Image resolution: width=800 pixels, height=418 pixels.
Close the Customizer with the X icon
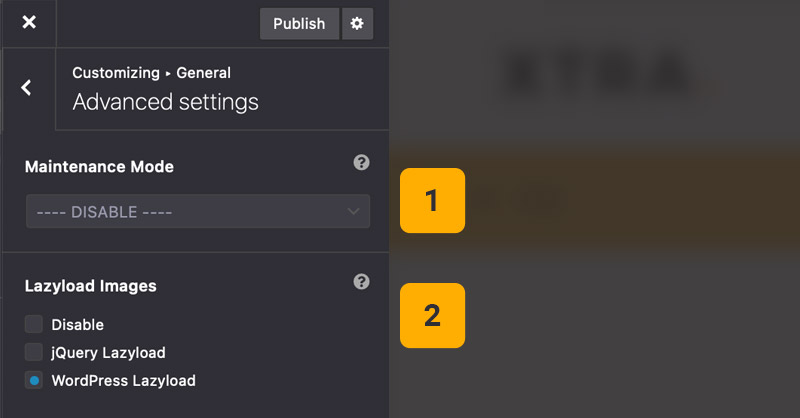coord(29,22)
